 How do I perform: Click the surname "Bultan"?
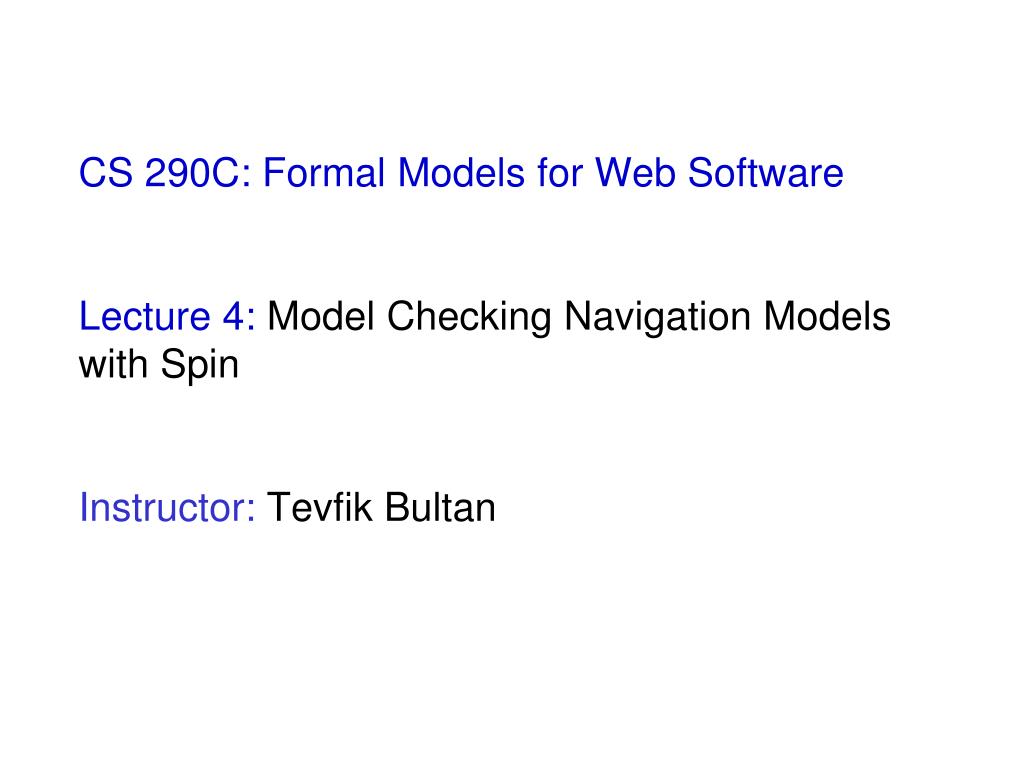click(x=440, y=507)
